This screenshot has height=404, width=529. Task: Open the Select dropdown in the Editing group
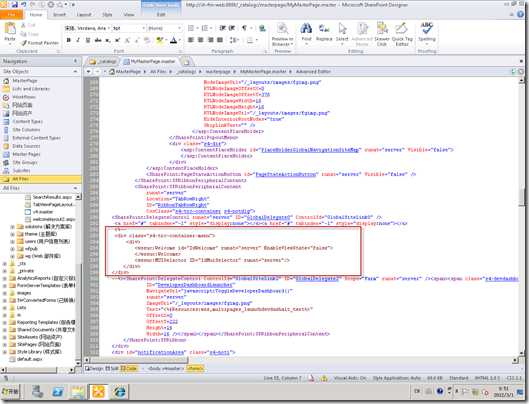342,34
